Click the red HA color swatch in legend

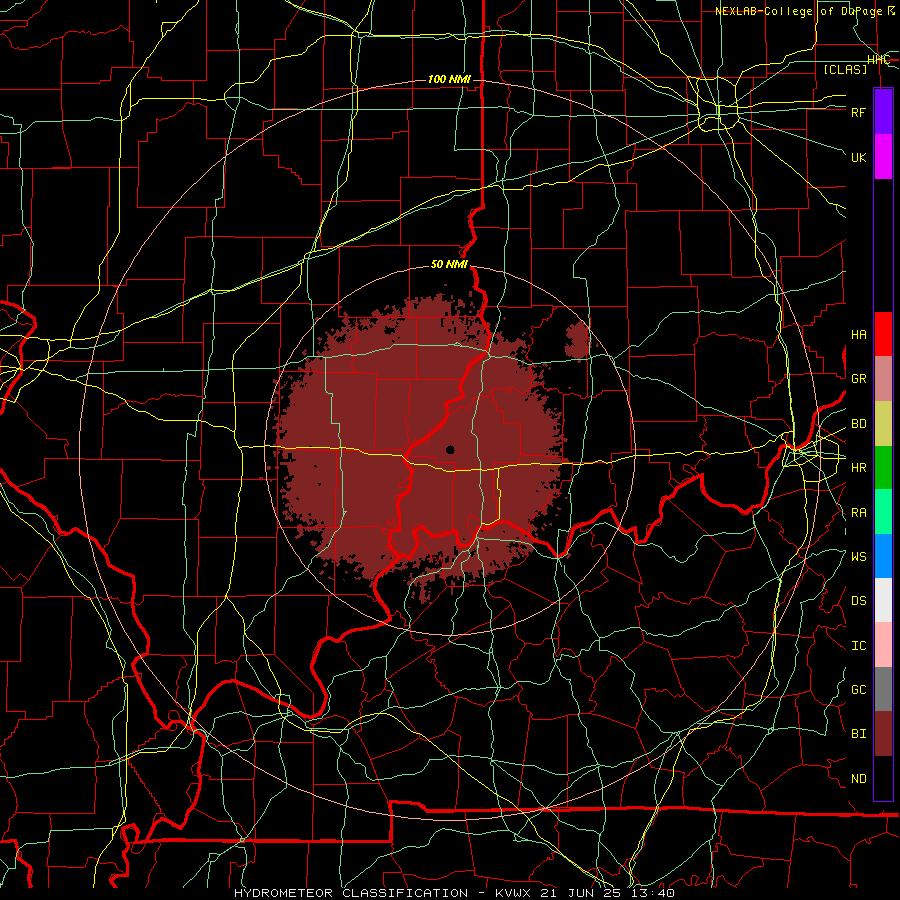pos(883,334)
